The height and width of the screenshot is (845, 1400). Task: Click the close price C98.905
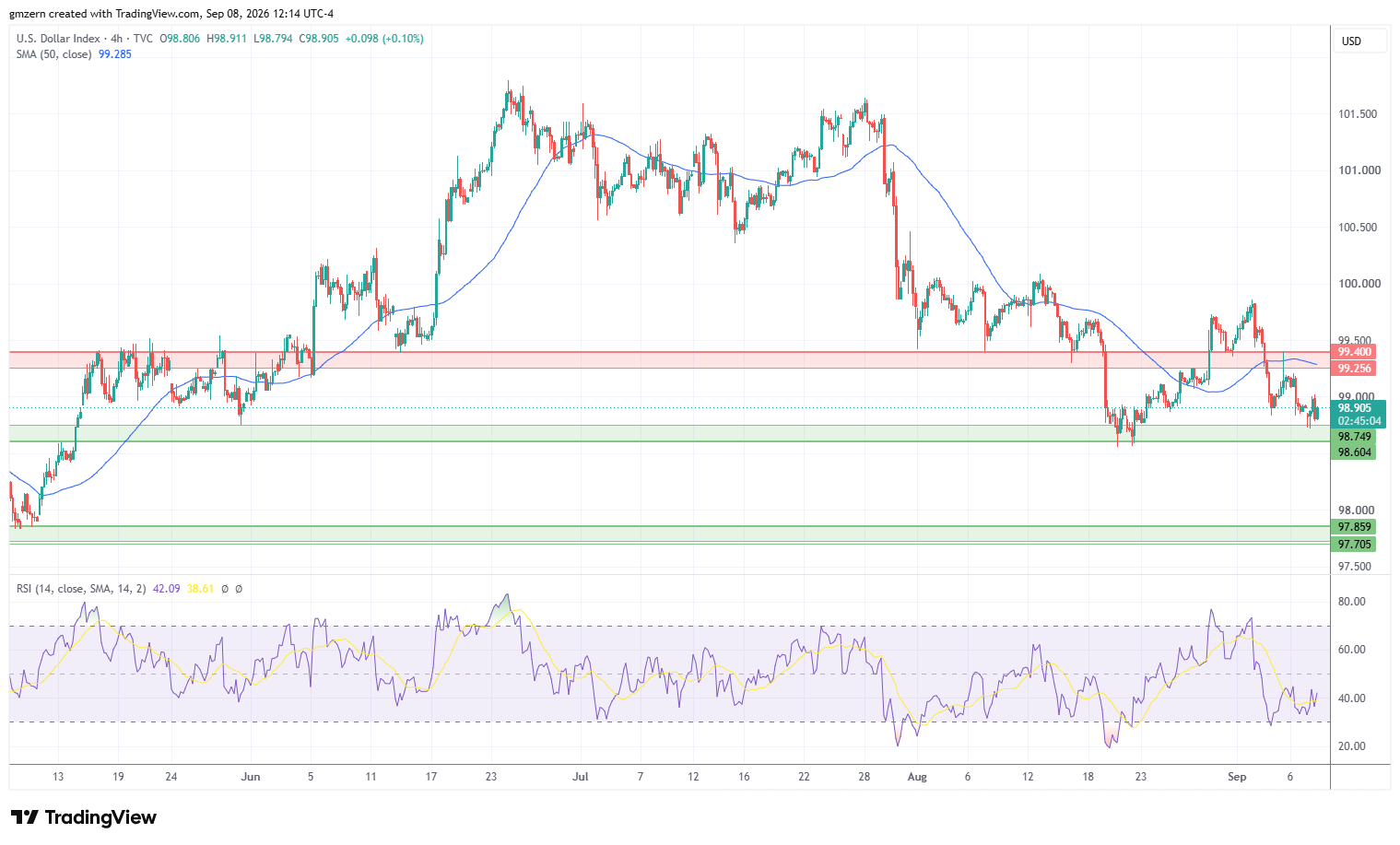319,39
